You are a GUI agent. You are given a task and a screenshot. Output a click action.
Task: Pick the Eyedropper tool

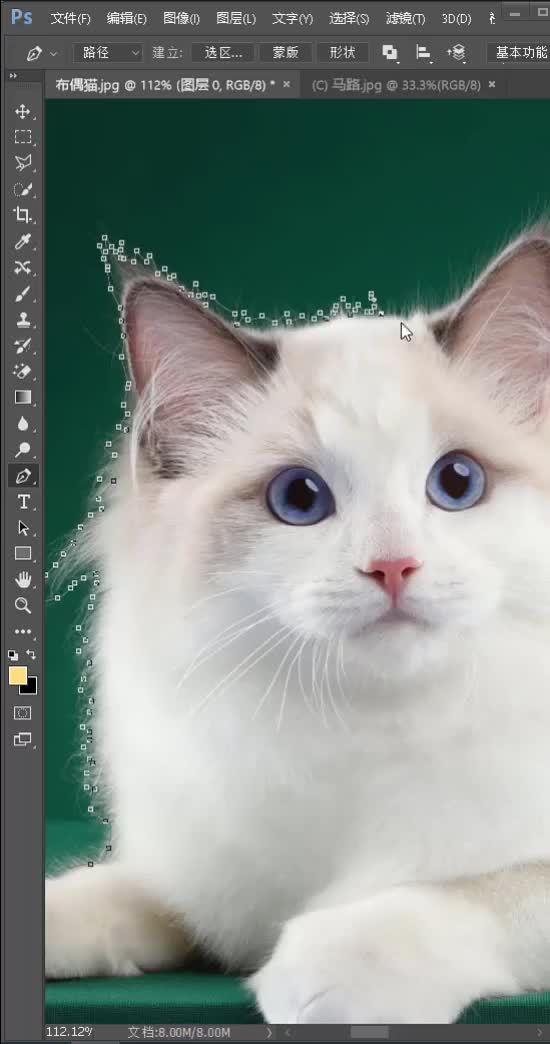click(23, 241)
